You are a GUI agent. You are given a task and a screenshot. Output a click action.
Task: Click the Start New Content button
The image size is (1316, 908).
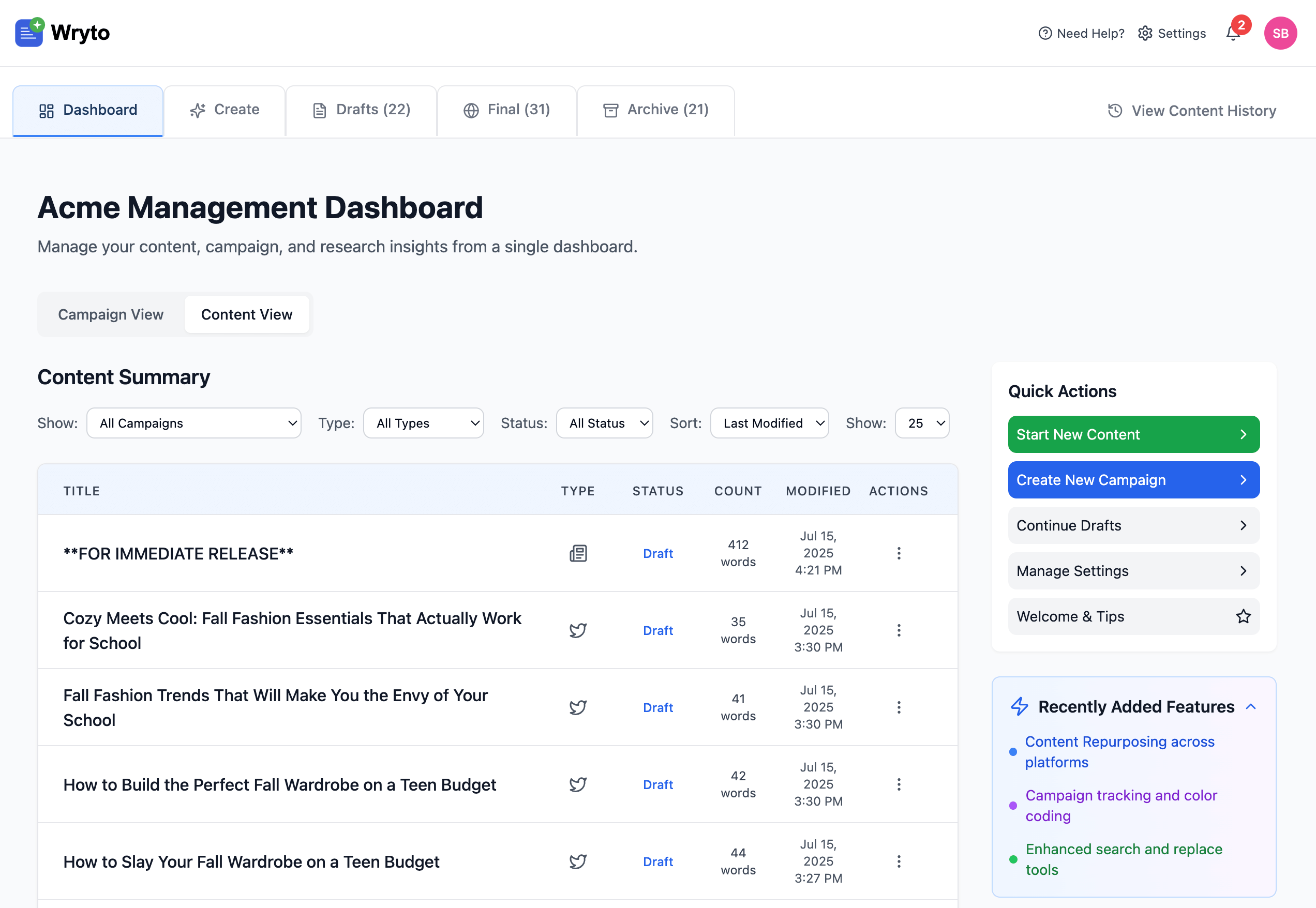(1133, 434)
